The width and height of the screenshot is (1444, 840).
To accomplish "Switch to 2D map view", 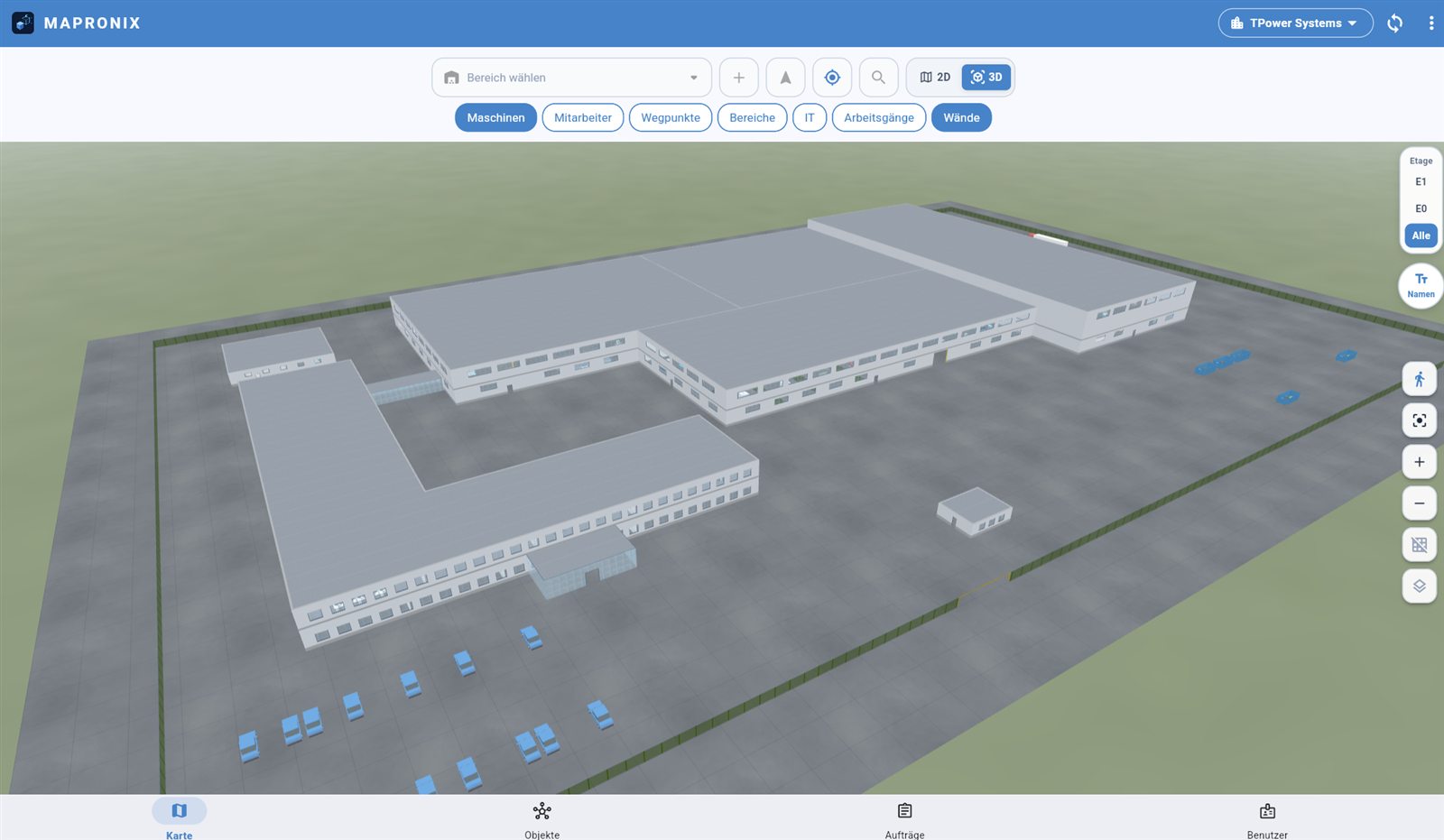I will click(x=935, y=78).
